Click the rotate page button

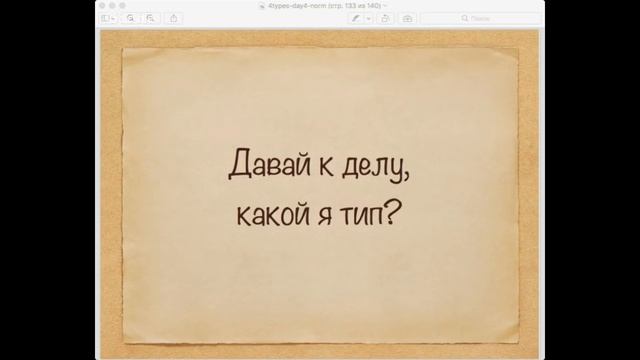(385, 18)
